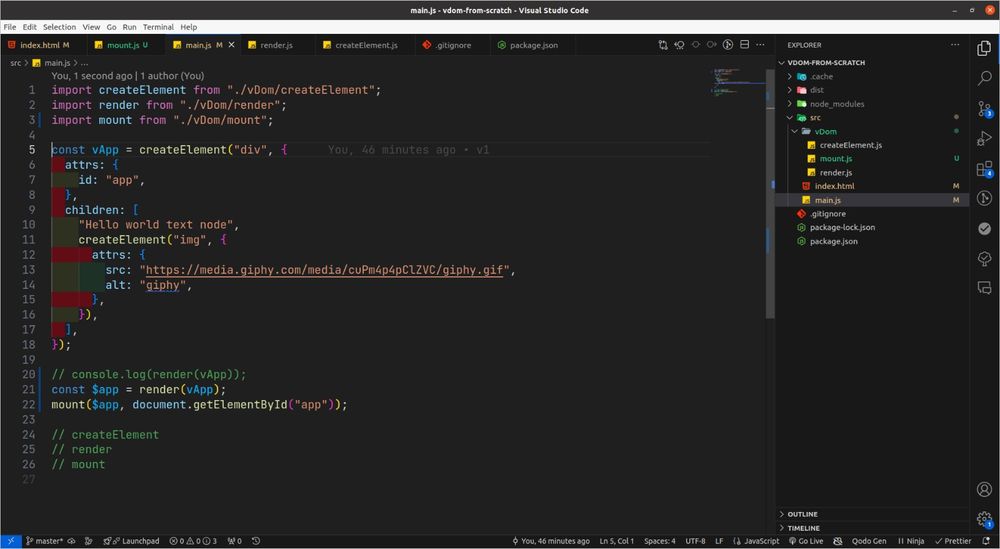Split the editor with the layout icon
This screenshot has width=1000, height=549.
click(744, 45)
